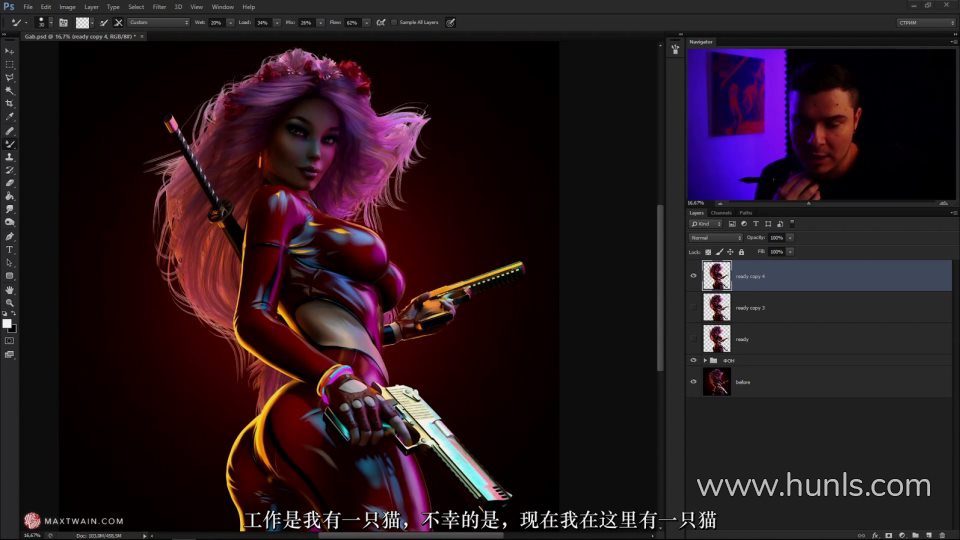Viewport: 960px width, 540px height.
Task: Select the Pen tool
Action: (x=9, y=236)
